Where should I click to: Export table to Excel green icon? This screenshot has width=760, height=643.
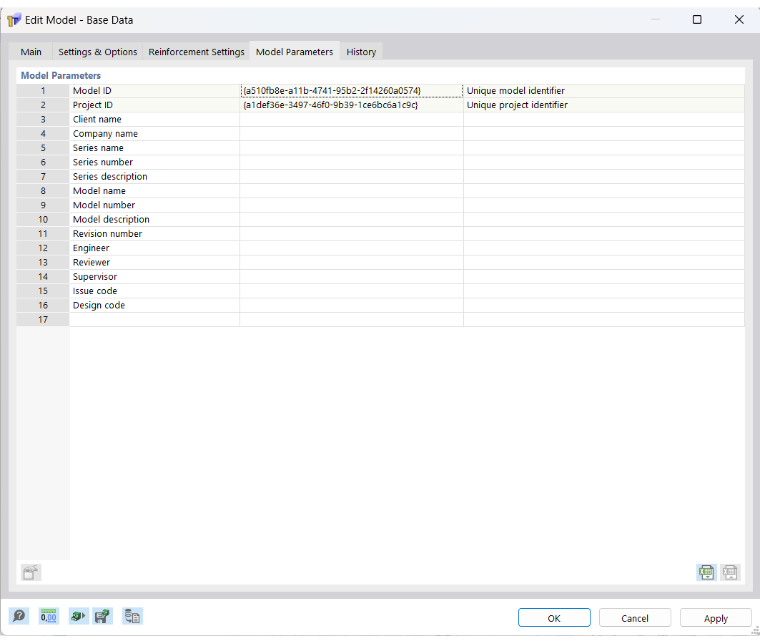click(706, 573)
